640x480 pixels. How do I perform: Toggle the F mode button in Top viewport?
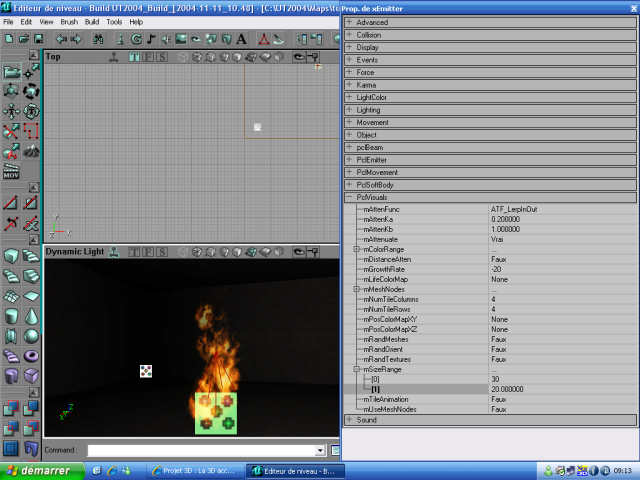(x=148, y=57)
